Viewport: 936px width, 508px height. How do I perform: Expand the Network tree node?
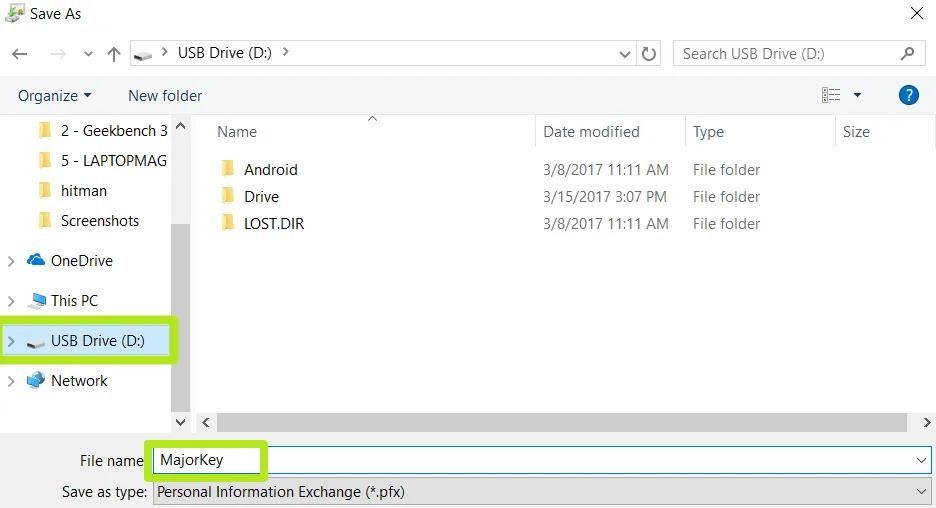(11, 381)
